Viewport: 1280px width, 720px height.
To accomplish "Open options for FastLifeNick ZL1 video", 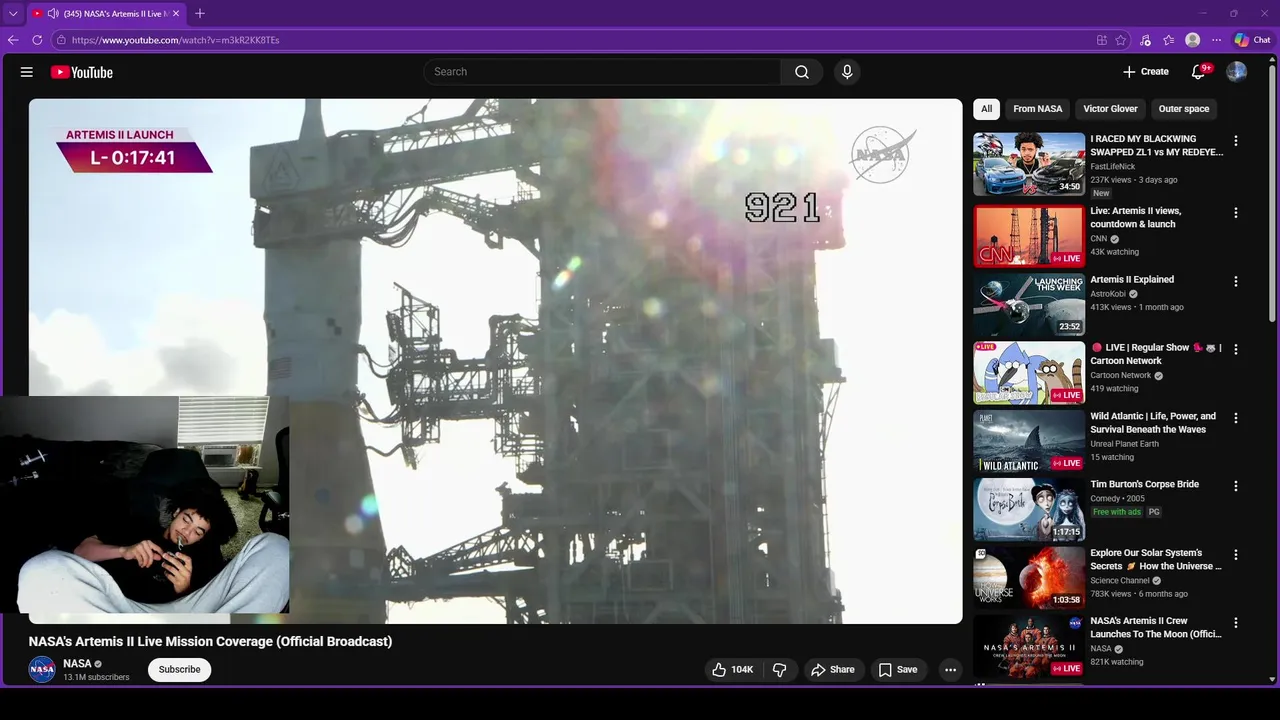I will 1236,141.
